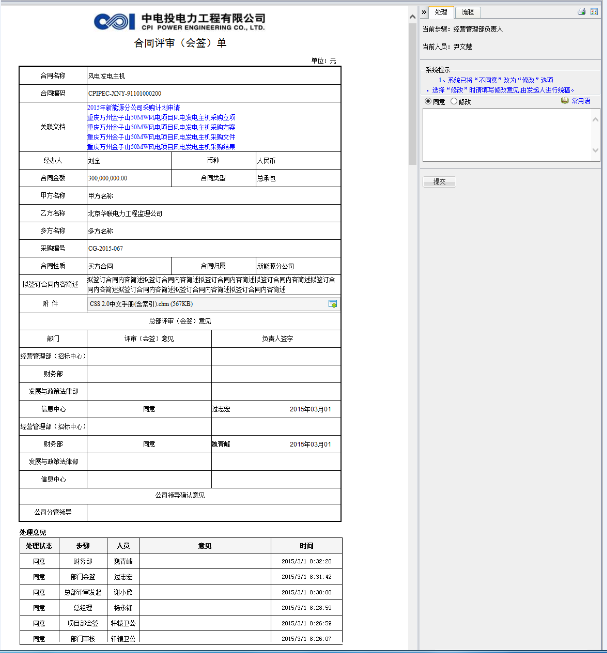The image size is (607, 653).
Task: Click the 提交 submit button
Action: click(439, 182)
